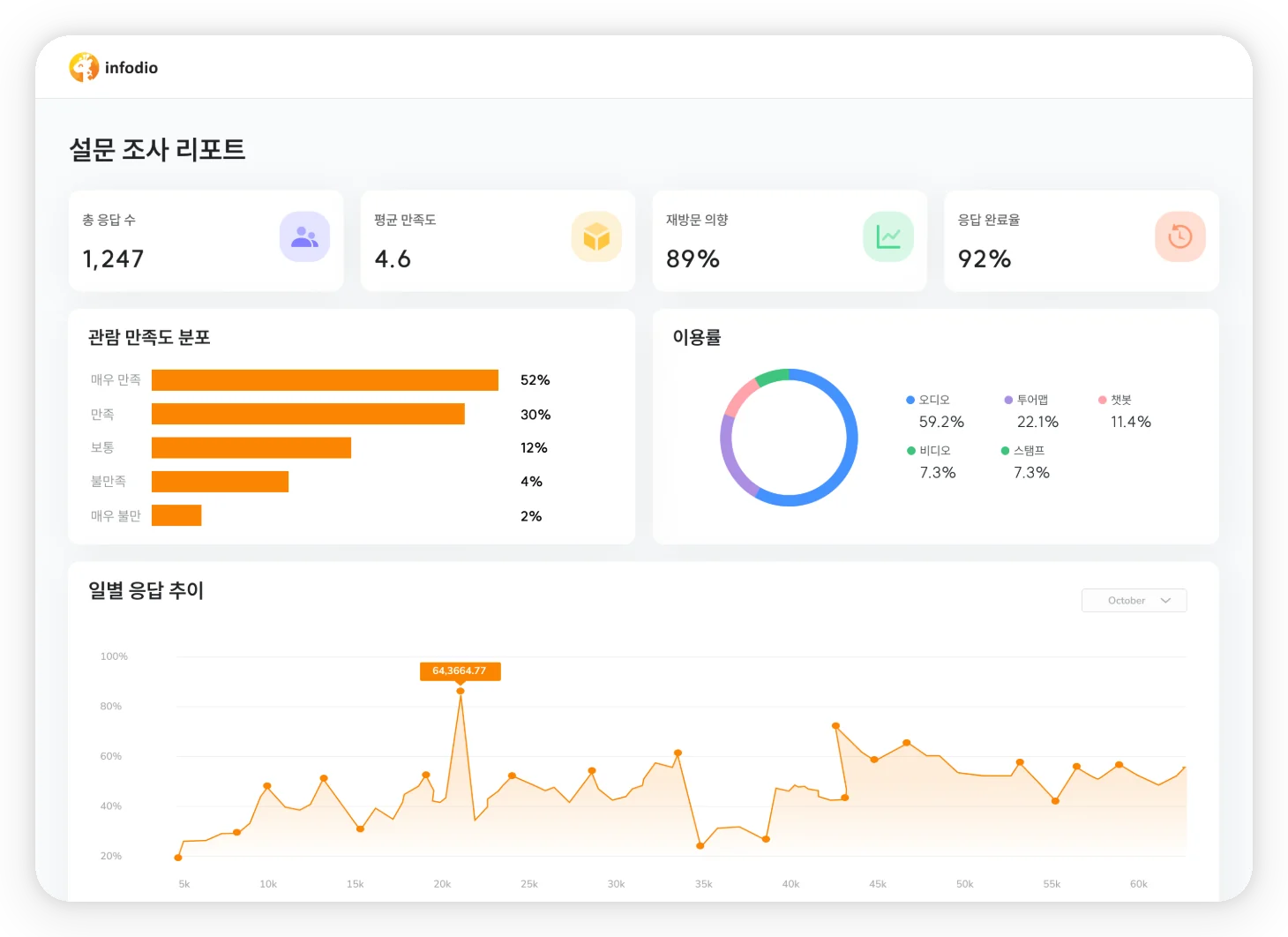Click the 100% y-axis label
The image size is (1288, 937).
coord(114,656)
